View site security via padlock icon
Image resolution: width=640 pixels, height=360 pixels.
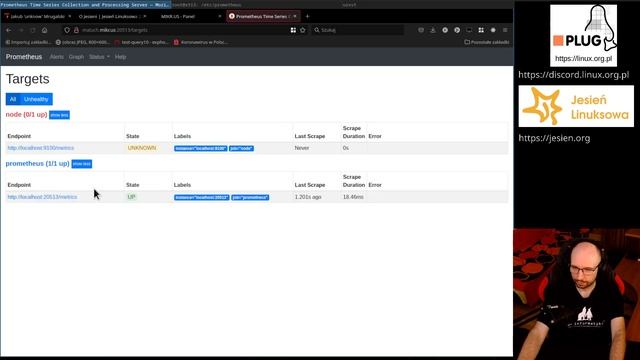tap(76, 30)
